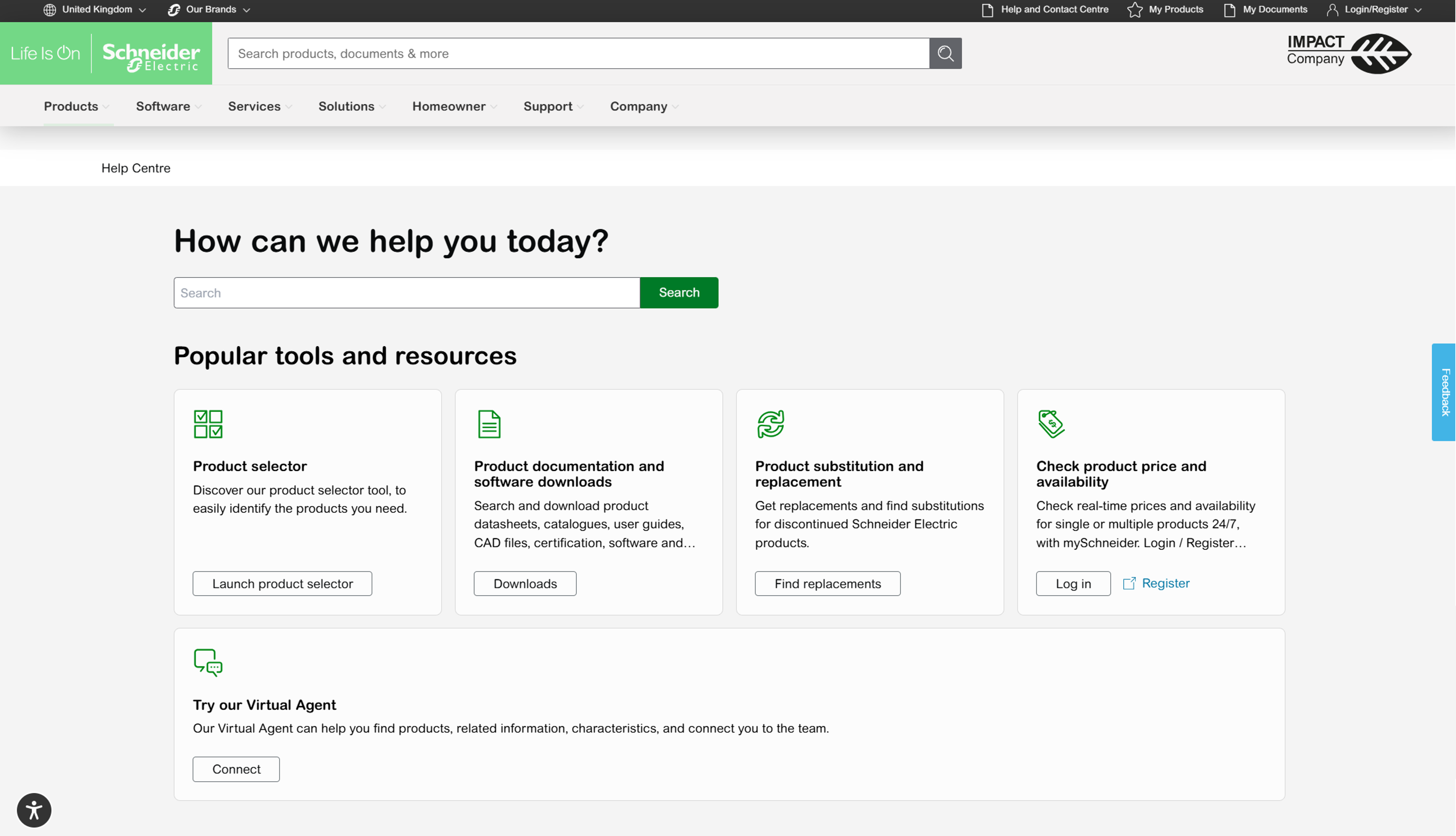Focus the Help Centre search box
Screen dimensions: 1456x836
click(x=407, y=293)
